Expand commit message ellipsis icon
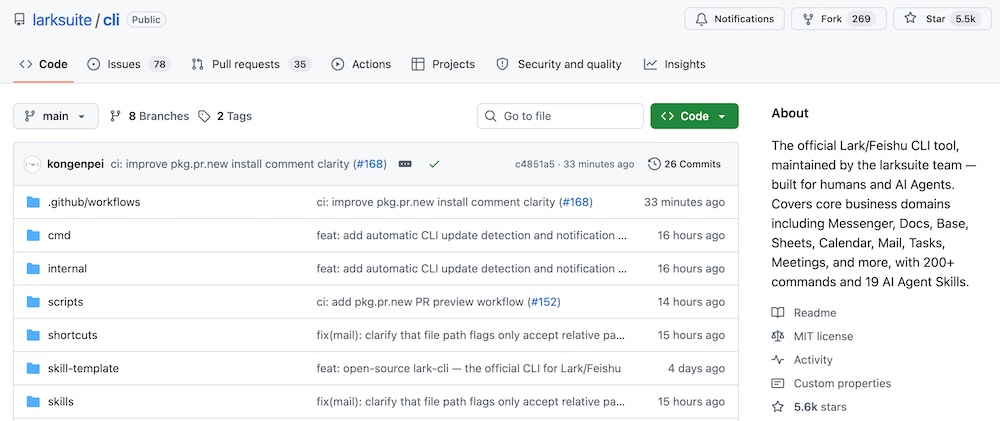 click(x=405, y=164)
